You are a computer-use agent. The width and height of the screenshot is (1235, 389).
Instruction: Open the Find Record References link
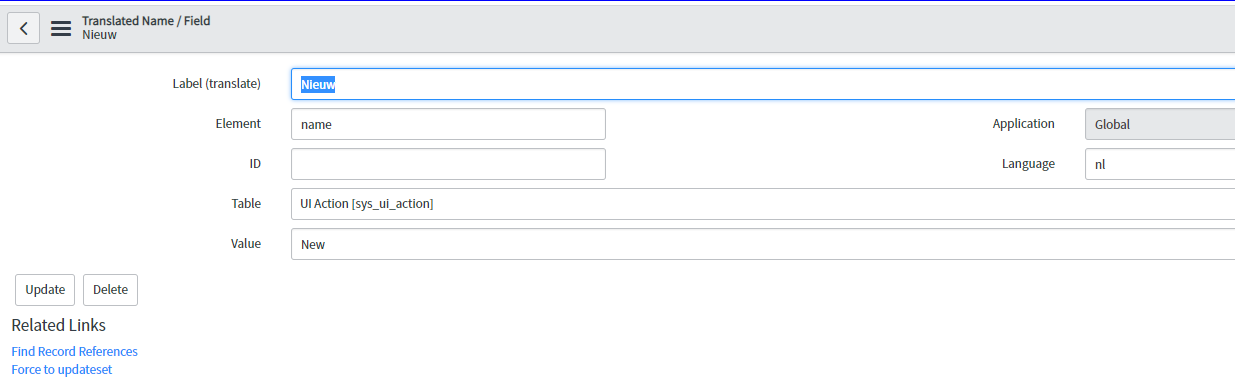click(x=74, y=351)
